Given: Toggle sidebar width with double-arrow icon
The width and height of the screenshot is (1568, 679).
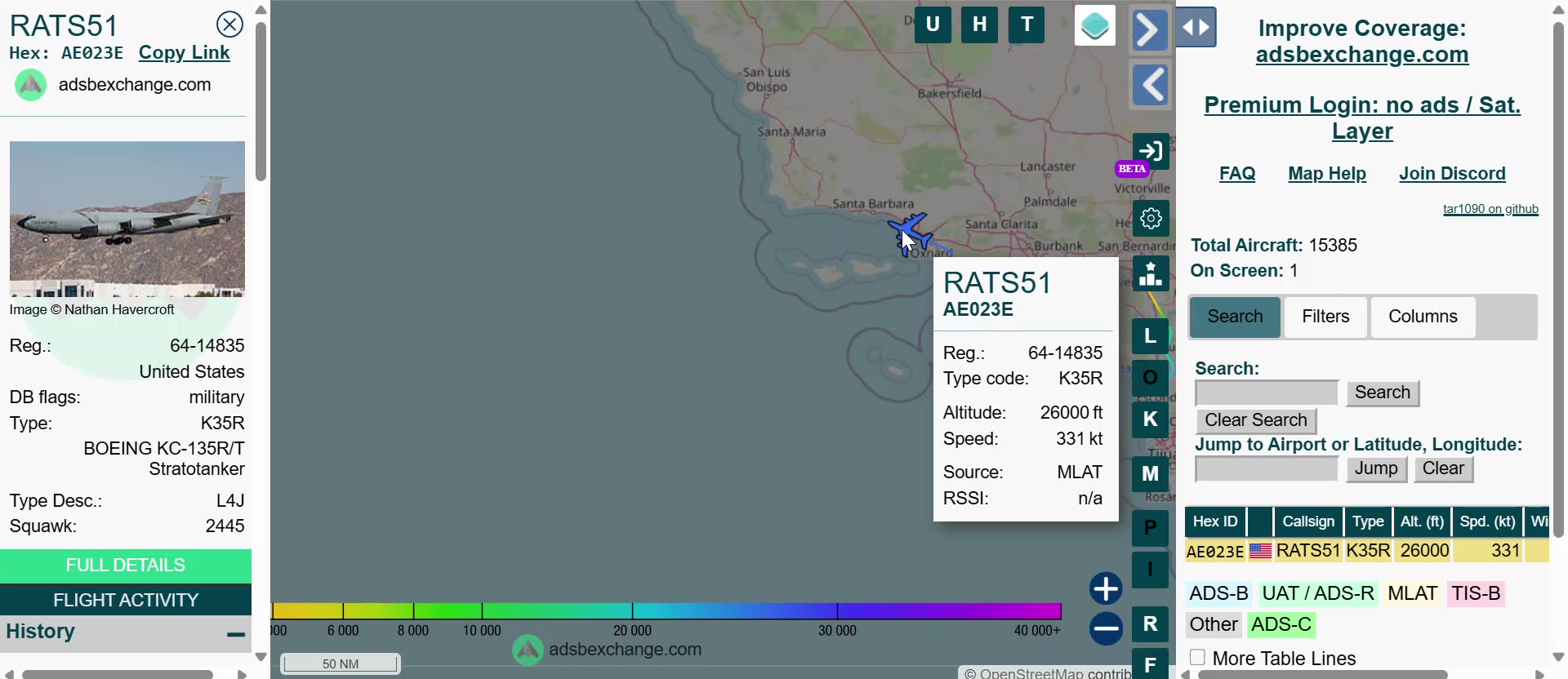Looking at the screenshot, I should [x=1196, y=28].
